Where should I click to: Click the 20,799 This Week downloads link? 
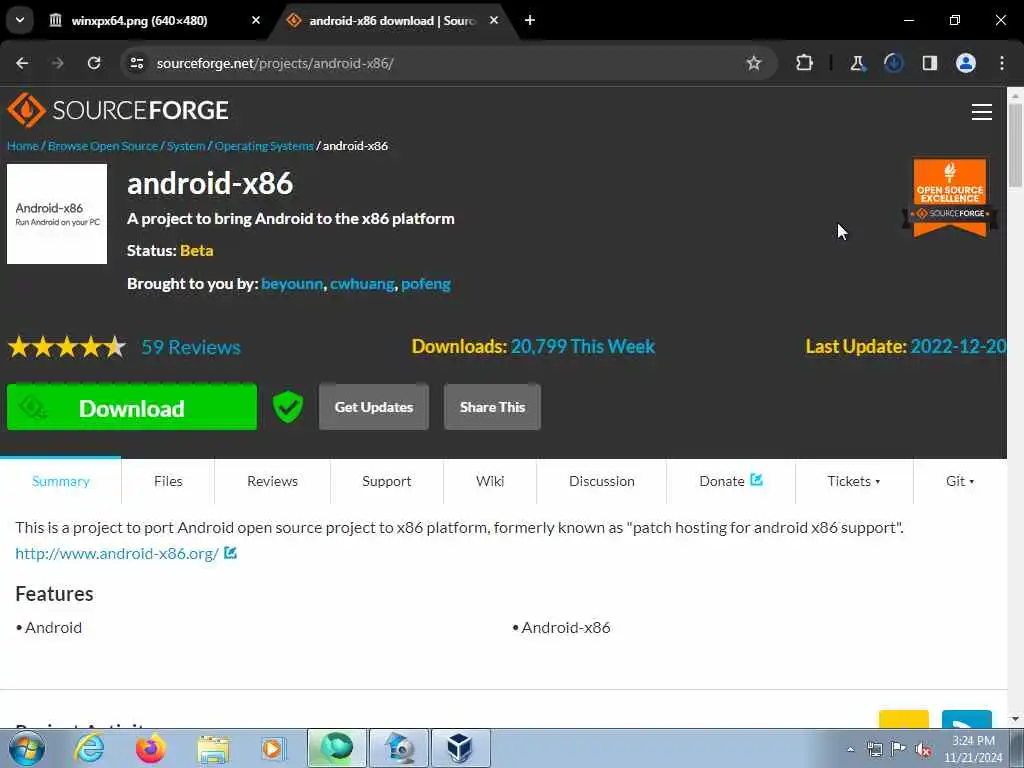coord(583,346)
